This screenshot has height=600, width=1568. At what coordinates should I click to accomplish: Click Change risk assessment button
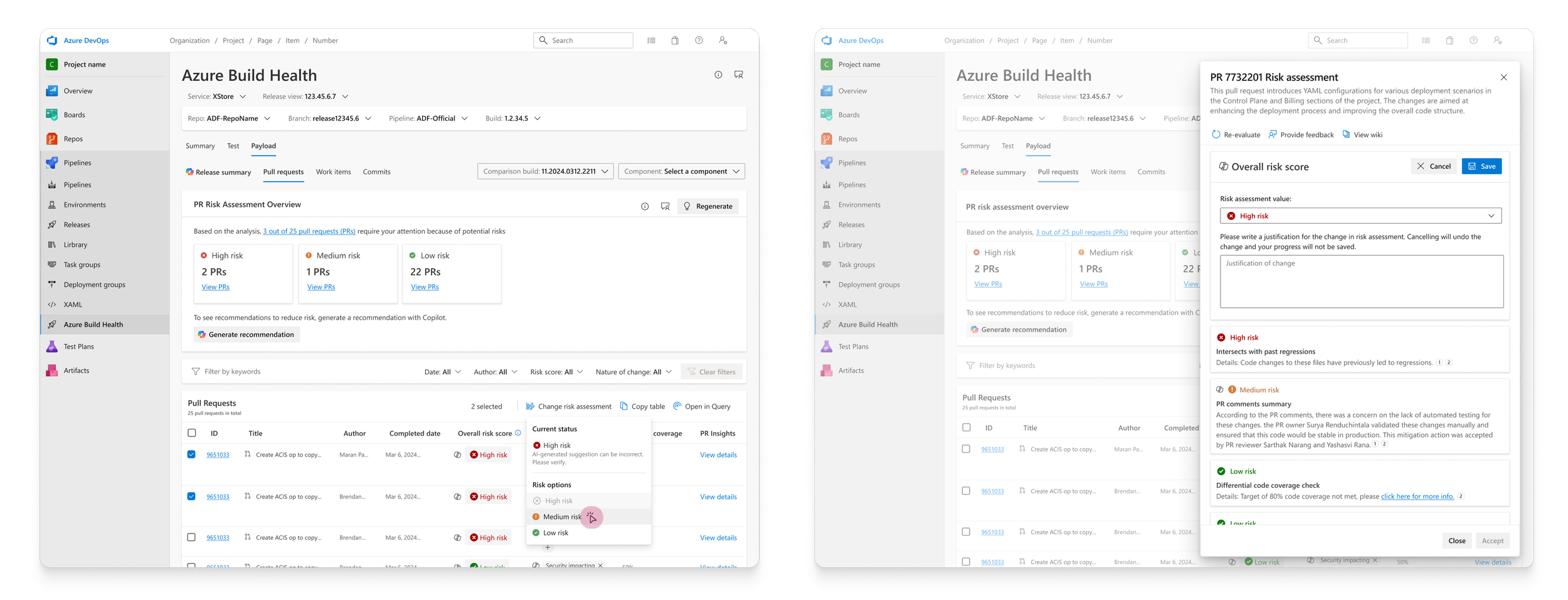pos(568,406)
